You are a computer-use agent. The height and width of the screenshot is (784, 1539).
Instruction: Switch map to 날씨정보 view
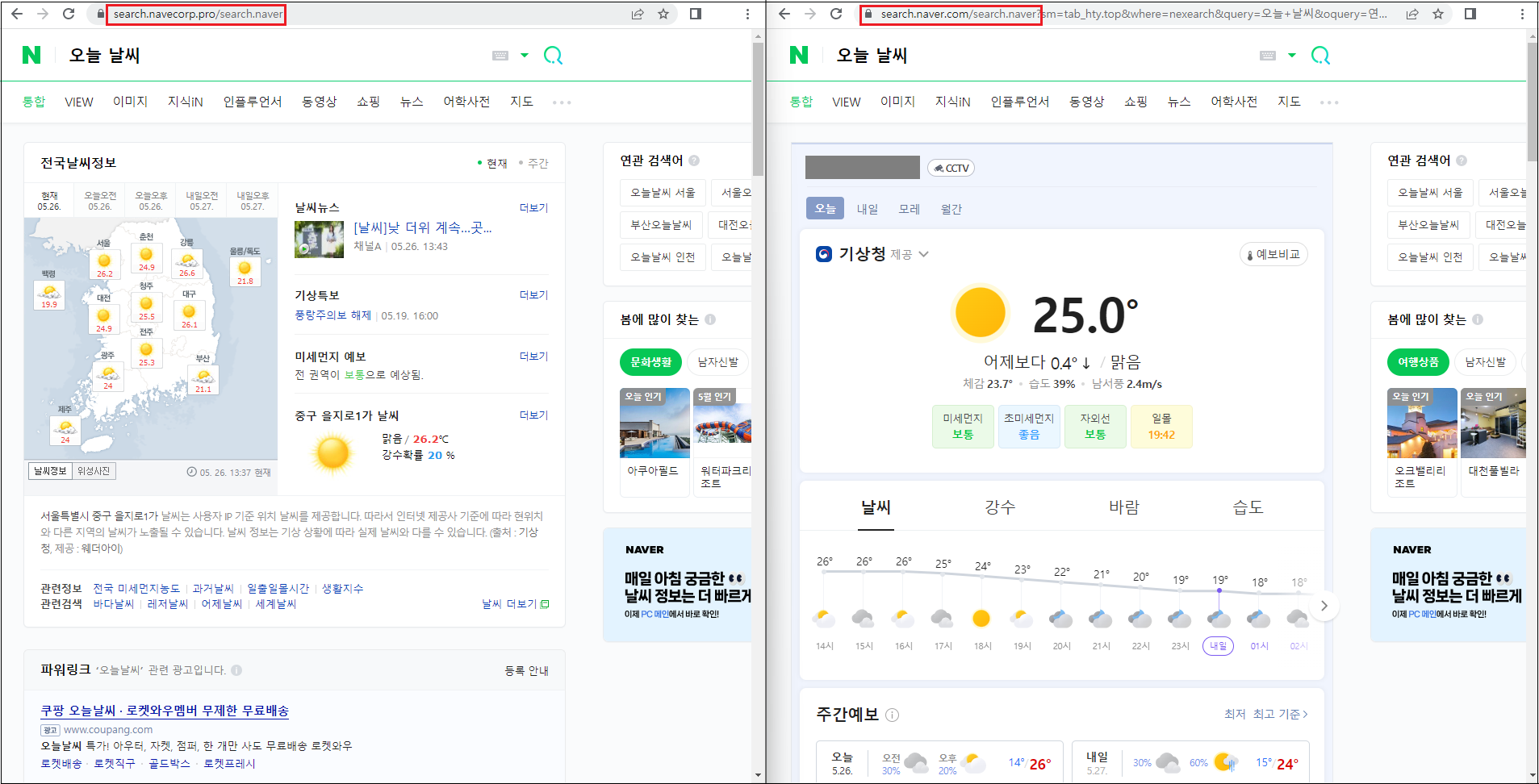point(50,471)
